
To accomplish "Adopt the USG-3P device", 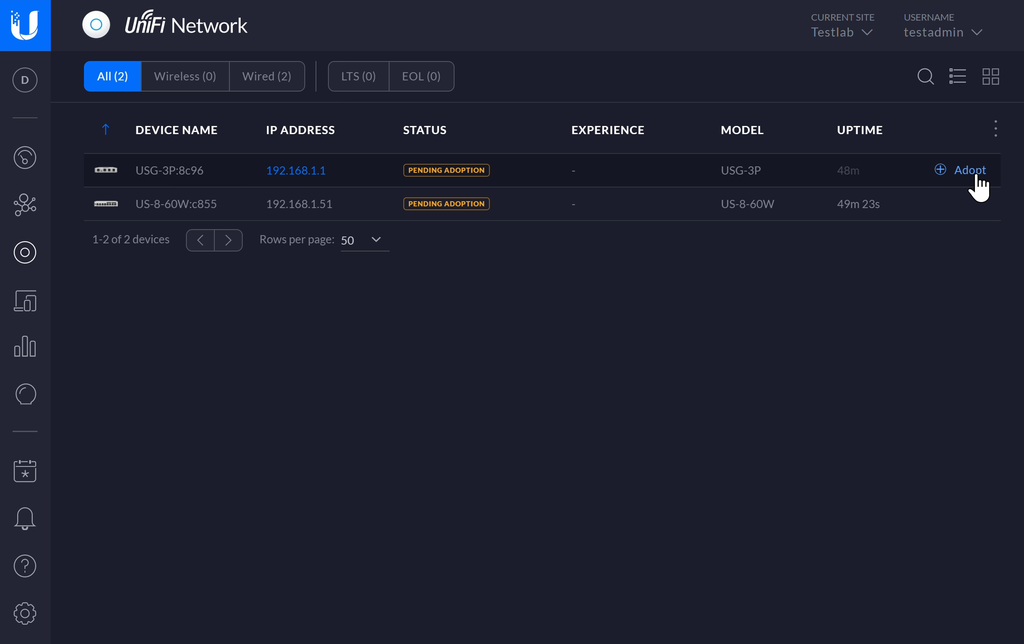I will click(x=960, y=170).
